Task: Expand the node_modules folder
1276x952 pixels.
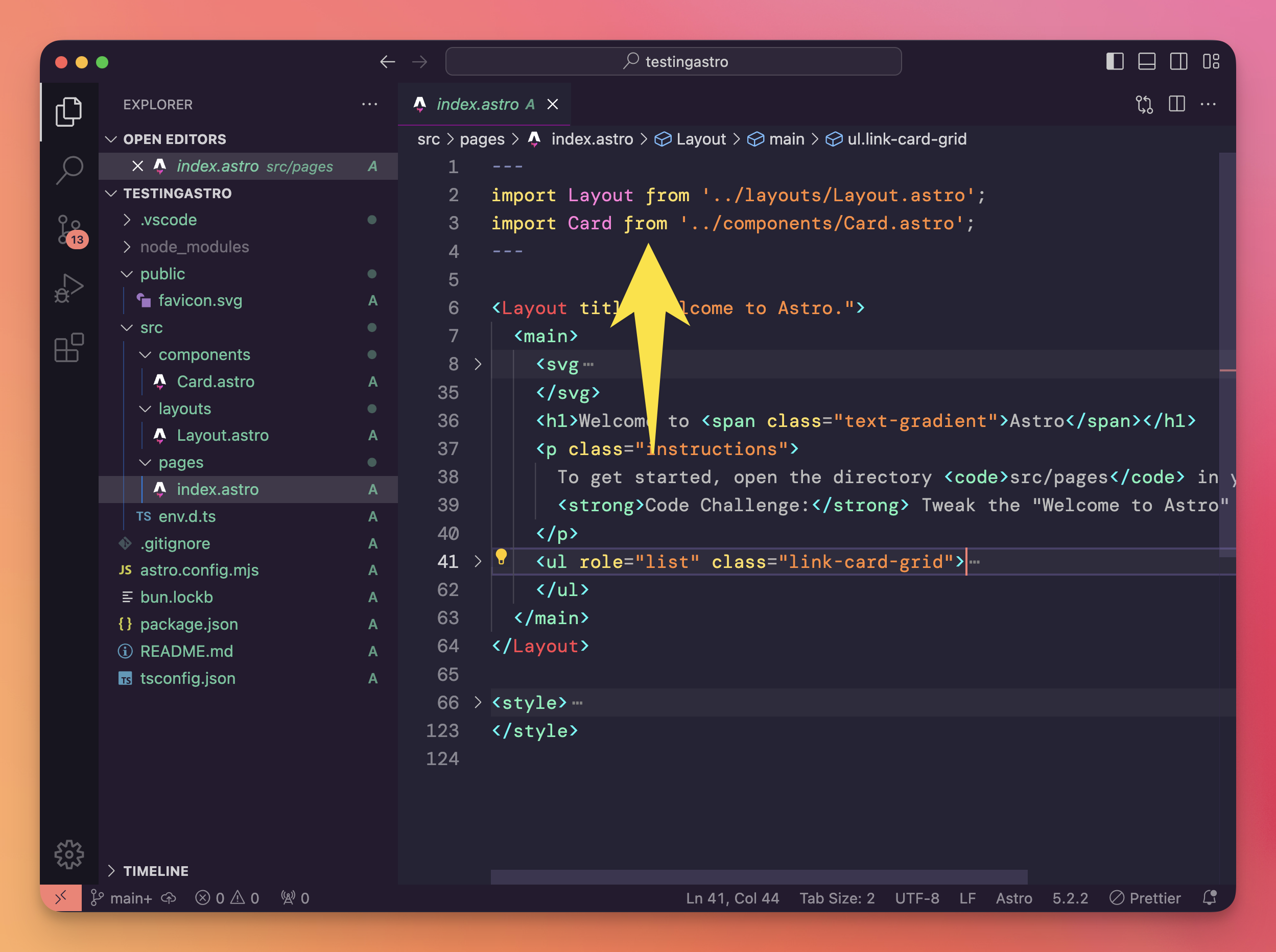Action: 194,247
